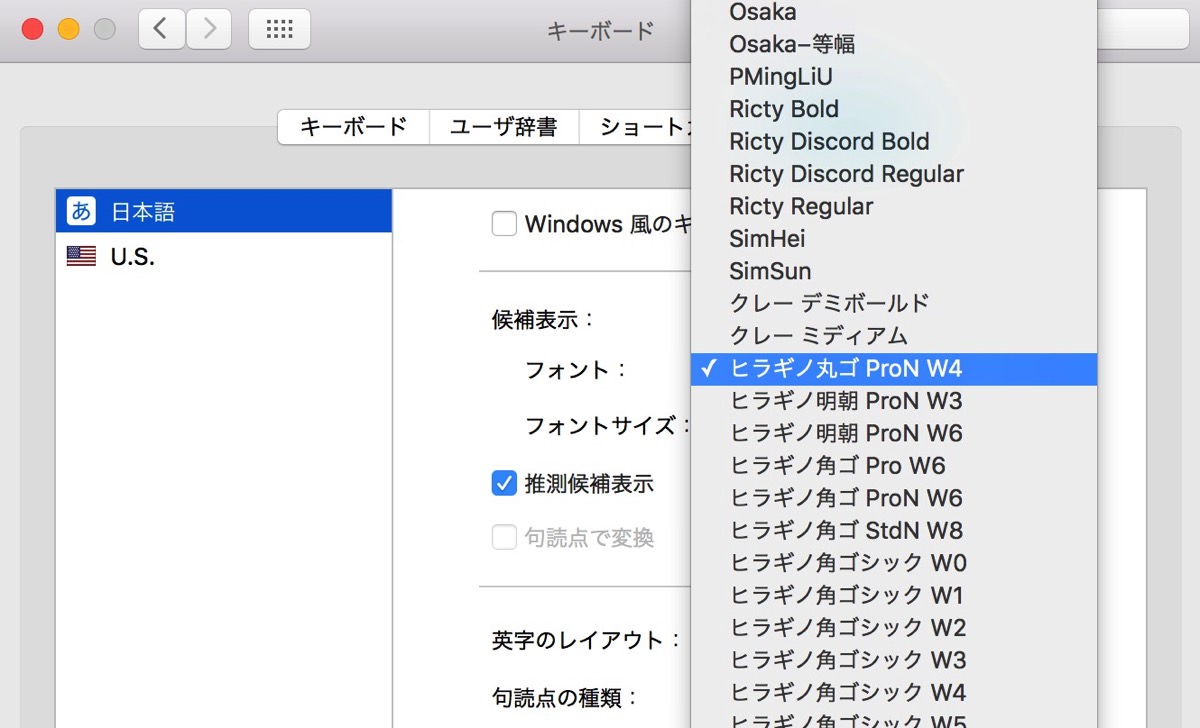Switch to ユーザ辞書 tab
The image size is (1200, 728).
click(504, 127)
